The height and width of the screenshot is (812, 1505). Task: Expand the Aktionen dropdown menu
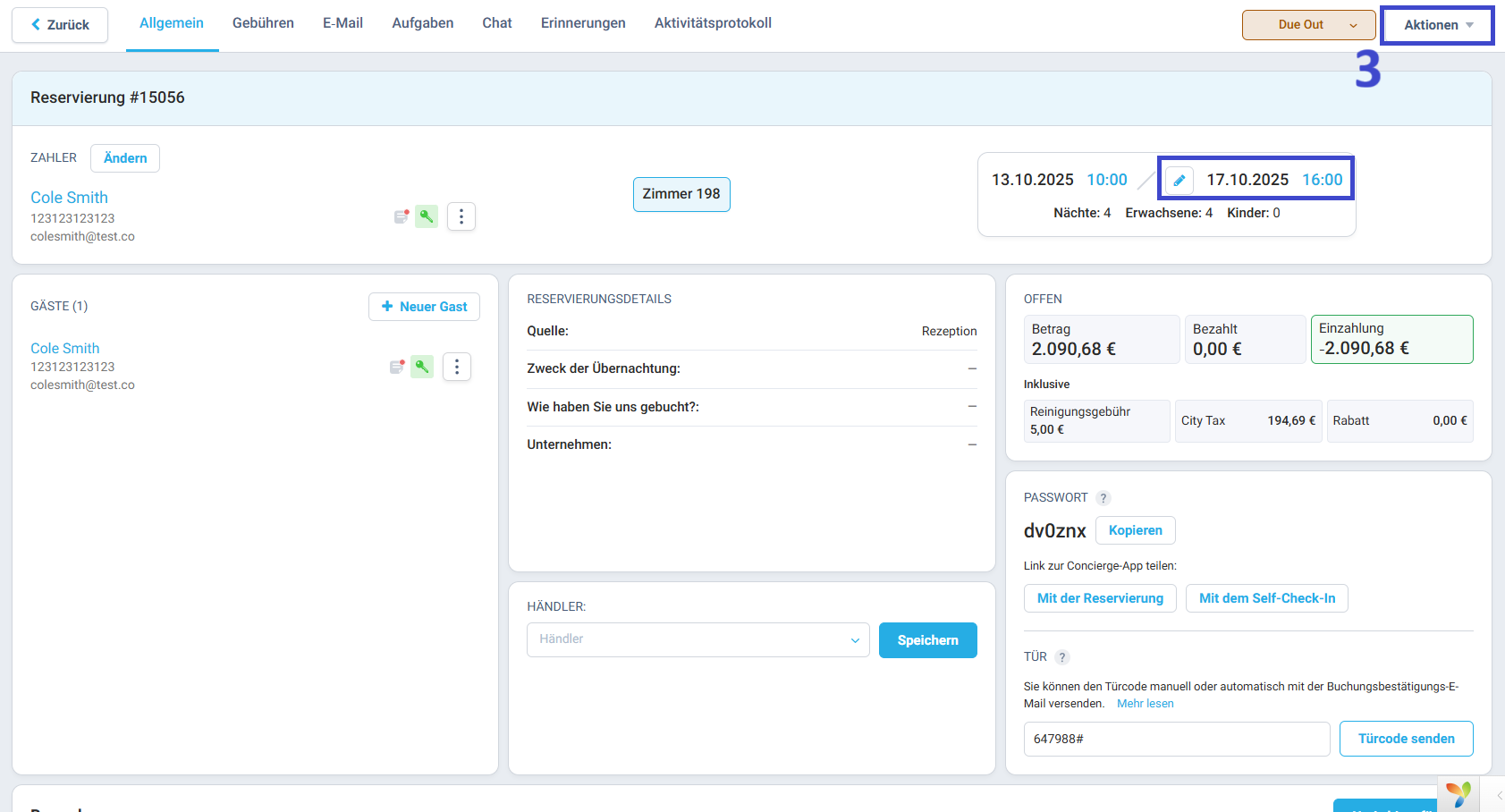point(1437,25)
